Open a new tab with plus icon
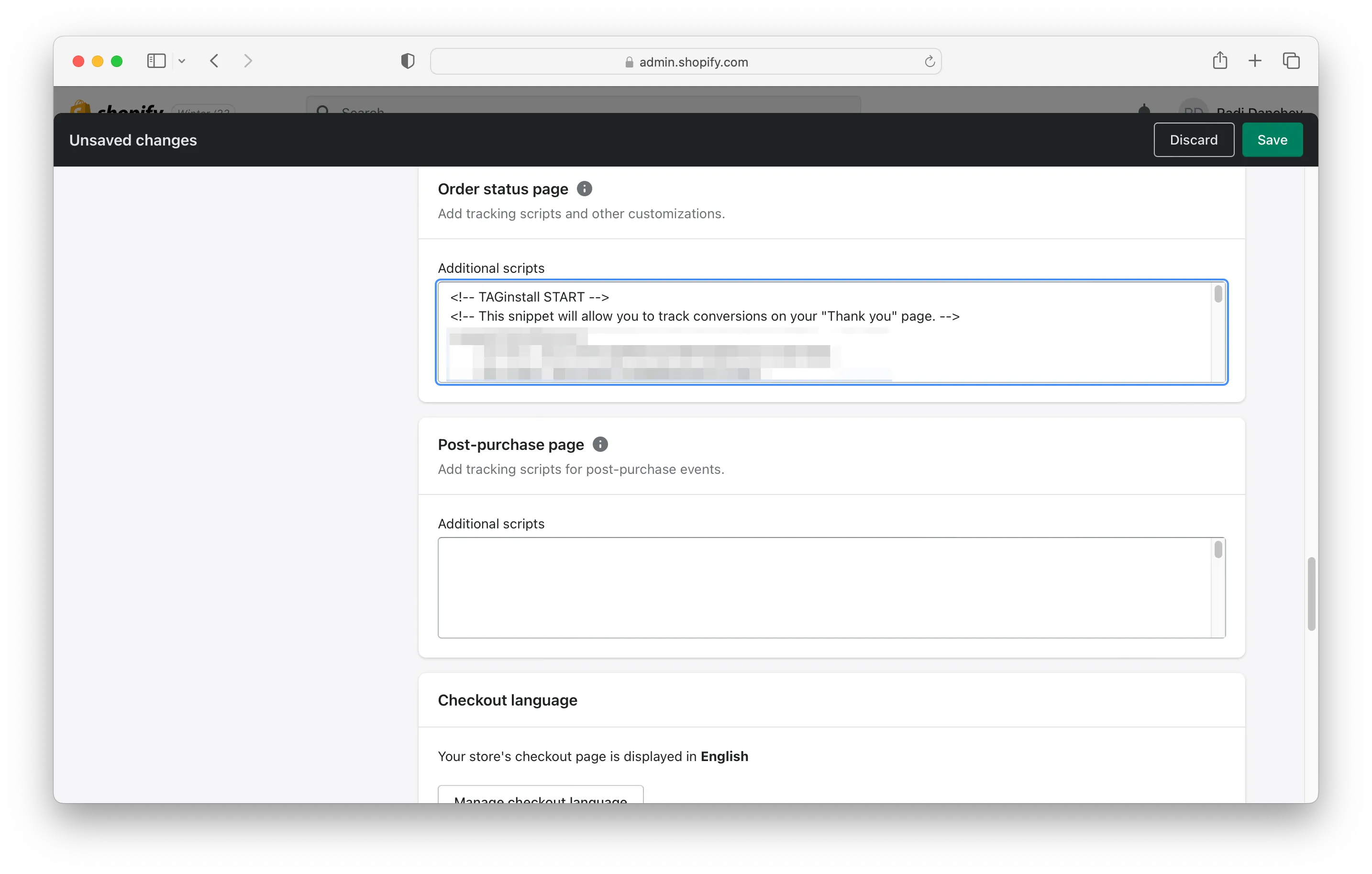The image size is (1372, 874). pos(1255,60)
